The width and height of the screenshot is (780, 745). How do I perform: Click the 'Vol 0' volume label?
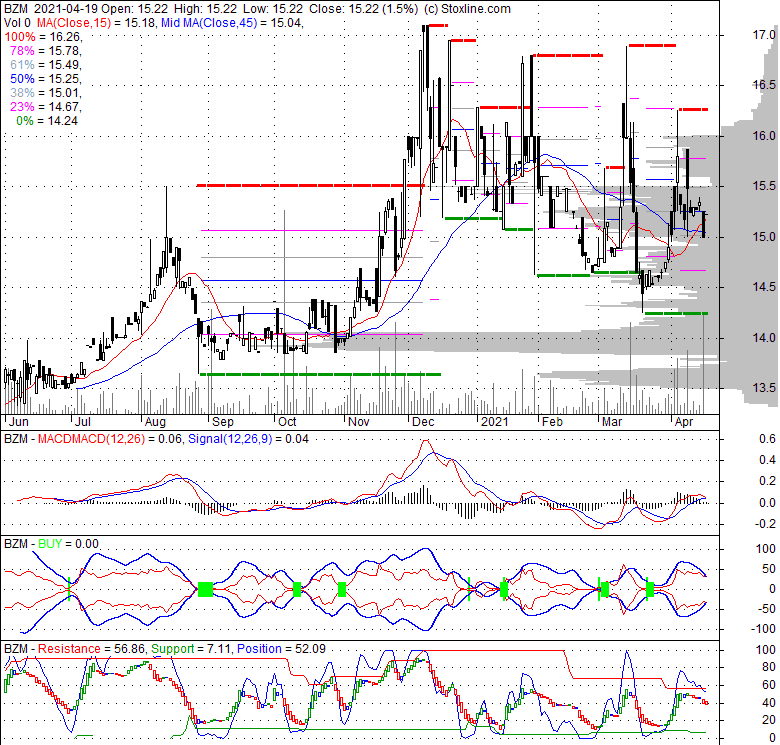(17, 23)
